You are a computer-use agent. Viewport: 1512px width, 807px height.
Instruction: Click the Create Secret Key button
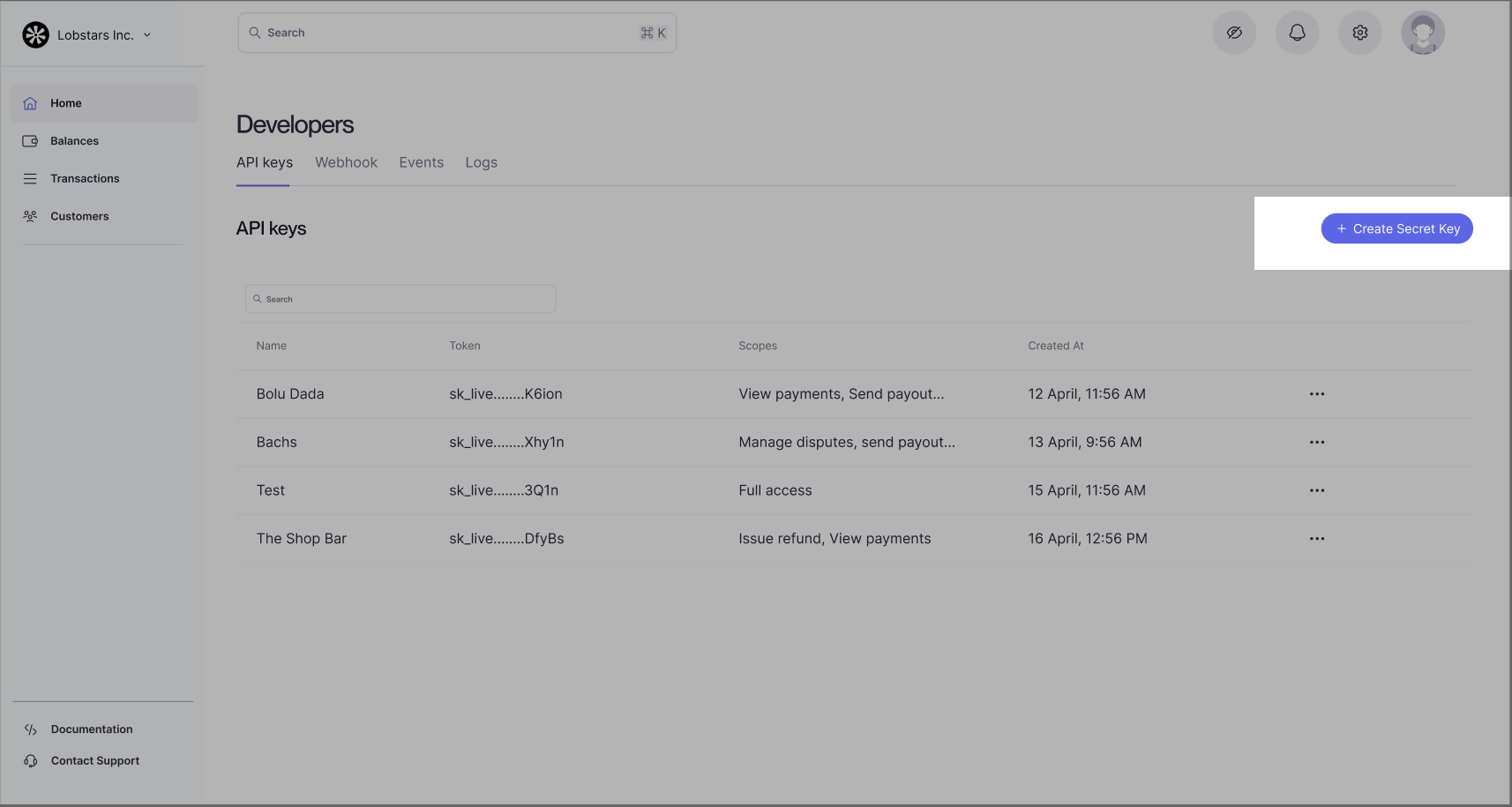point(1396,228)
